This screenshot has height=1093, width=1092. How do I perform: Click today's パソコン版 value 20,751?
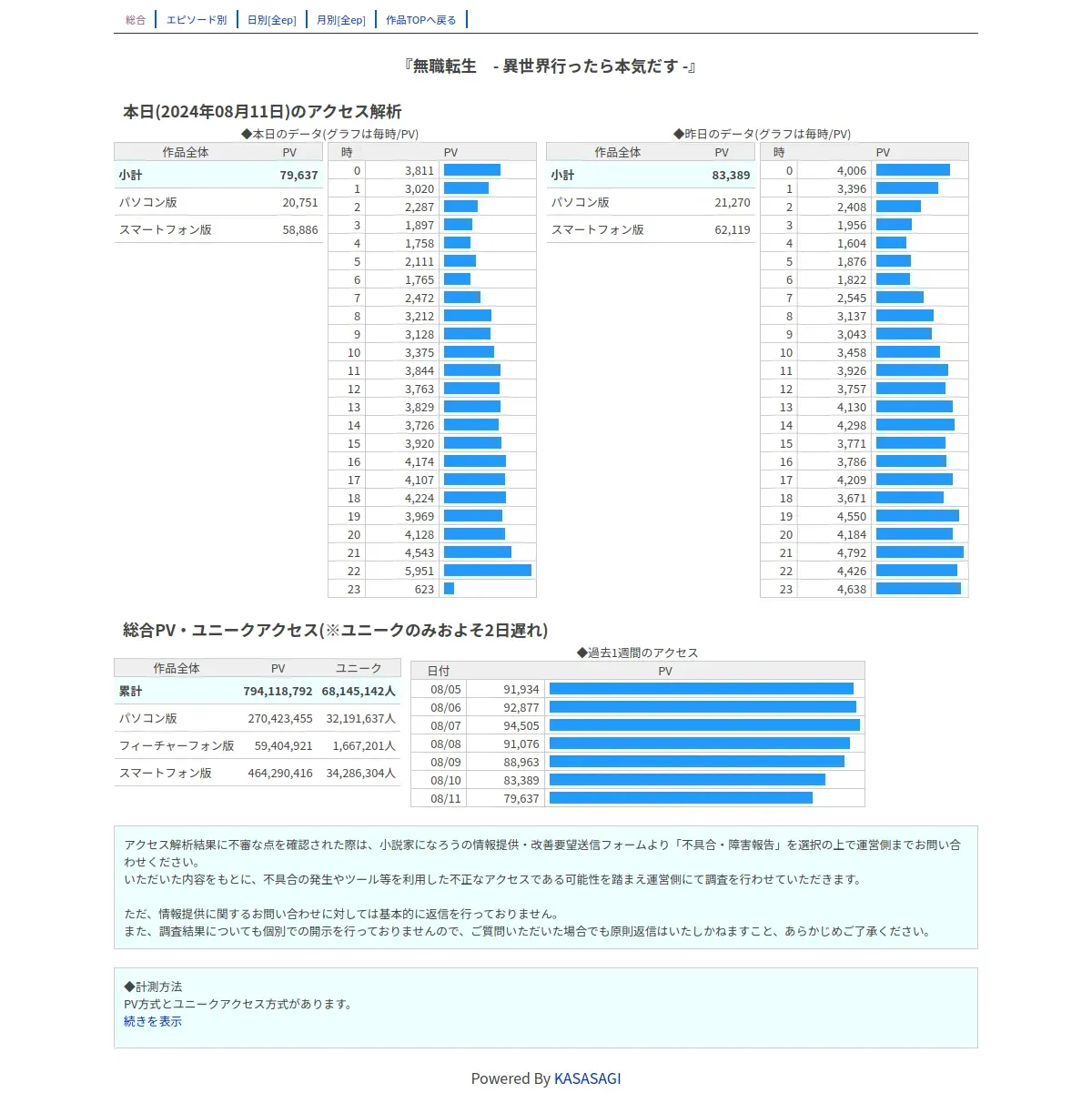pyautogui.click(x=300, y=203)
